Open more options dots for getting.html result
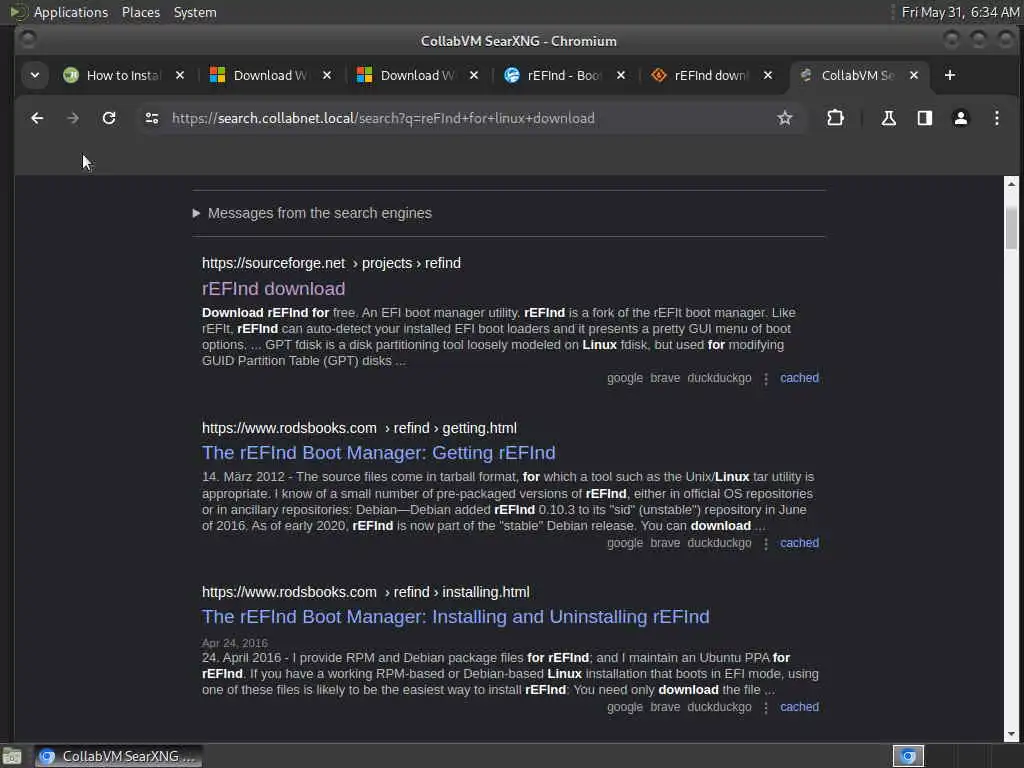Image resolution: width=1024 pixels, height=768 pixels. coord(765,543)
